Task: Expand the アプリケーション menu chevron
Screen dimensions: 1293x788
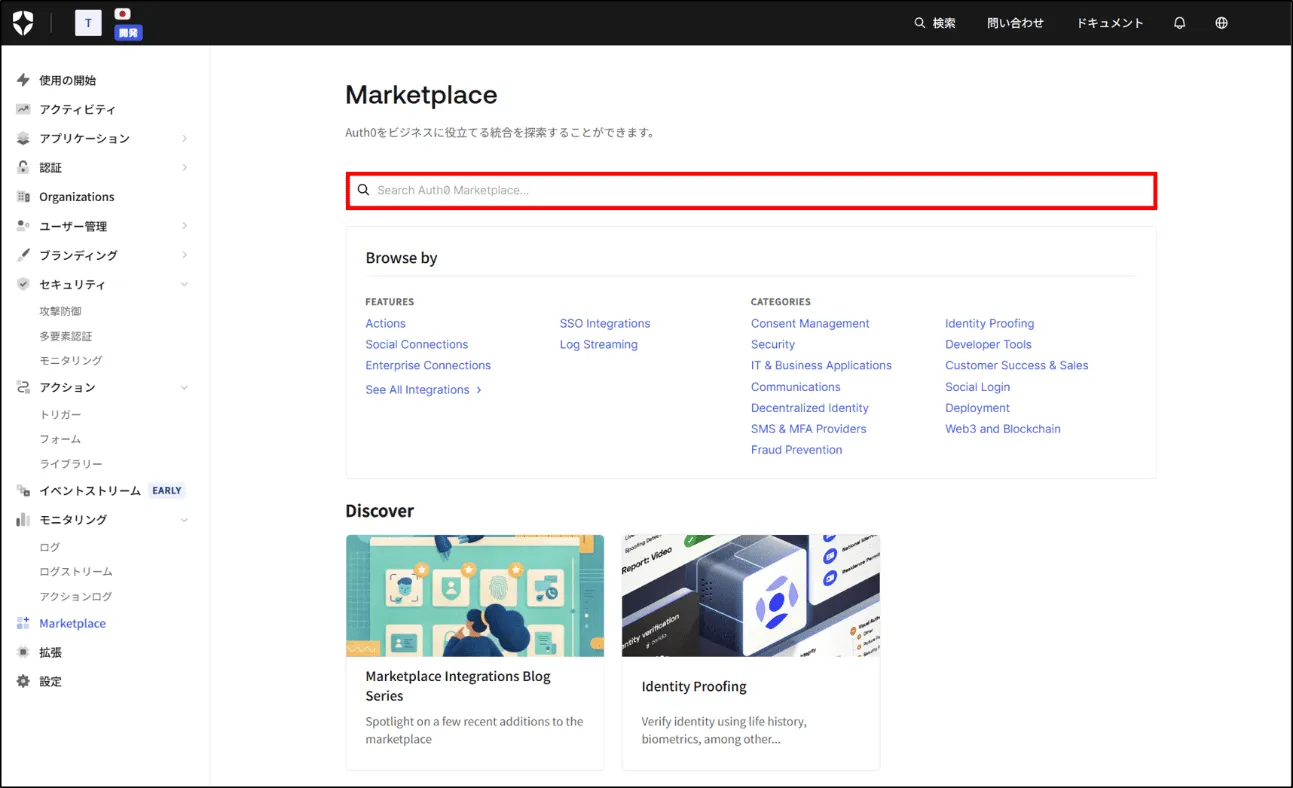Action: tap(185, 138)
